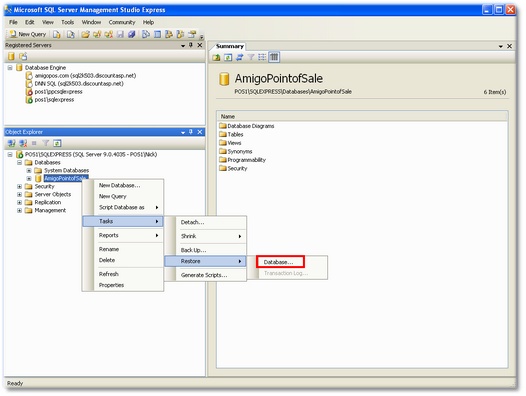Choose New Database... from context menu
The image size is (526, 396).
pos(123,185)
